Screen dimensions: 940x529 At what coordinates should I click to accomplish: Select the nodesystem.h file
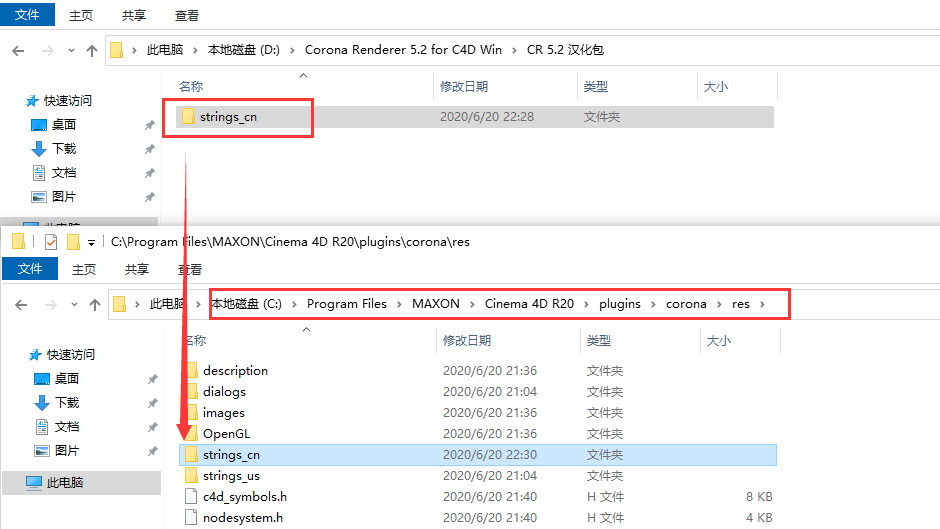pyautogui.click(x=242, y=518)
